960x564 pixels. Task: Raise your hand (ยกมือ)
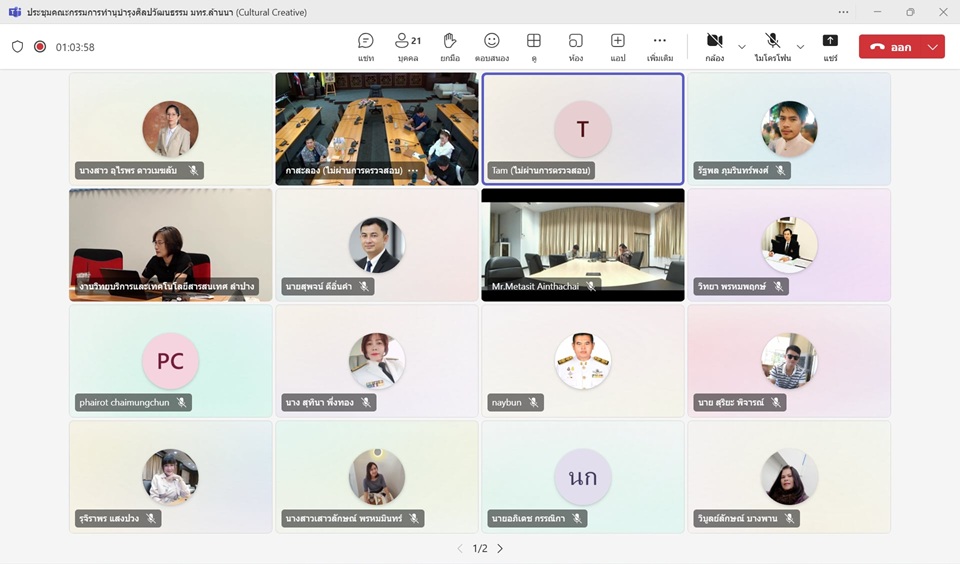point(450,46)
